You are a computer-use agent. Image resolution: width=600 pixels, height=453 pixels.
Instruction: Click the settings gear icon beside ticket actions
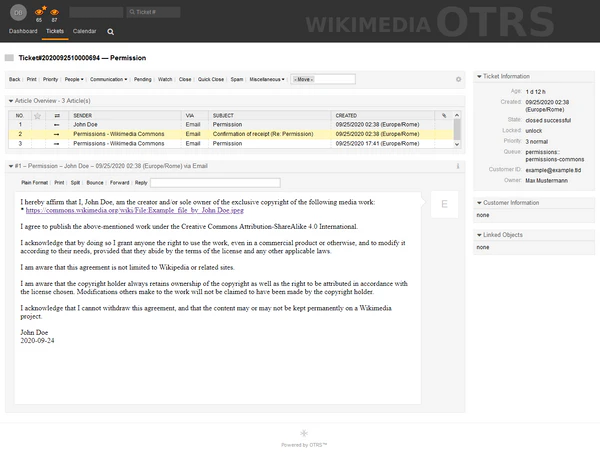[x=458, y=78]
